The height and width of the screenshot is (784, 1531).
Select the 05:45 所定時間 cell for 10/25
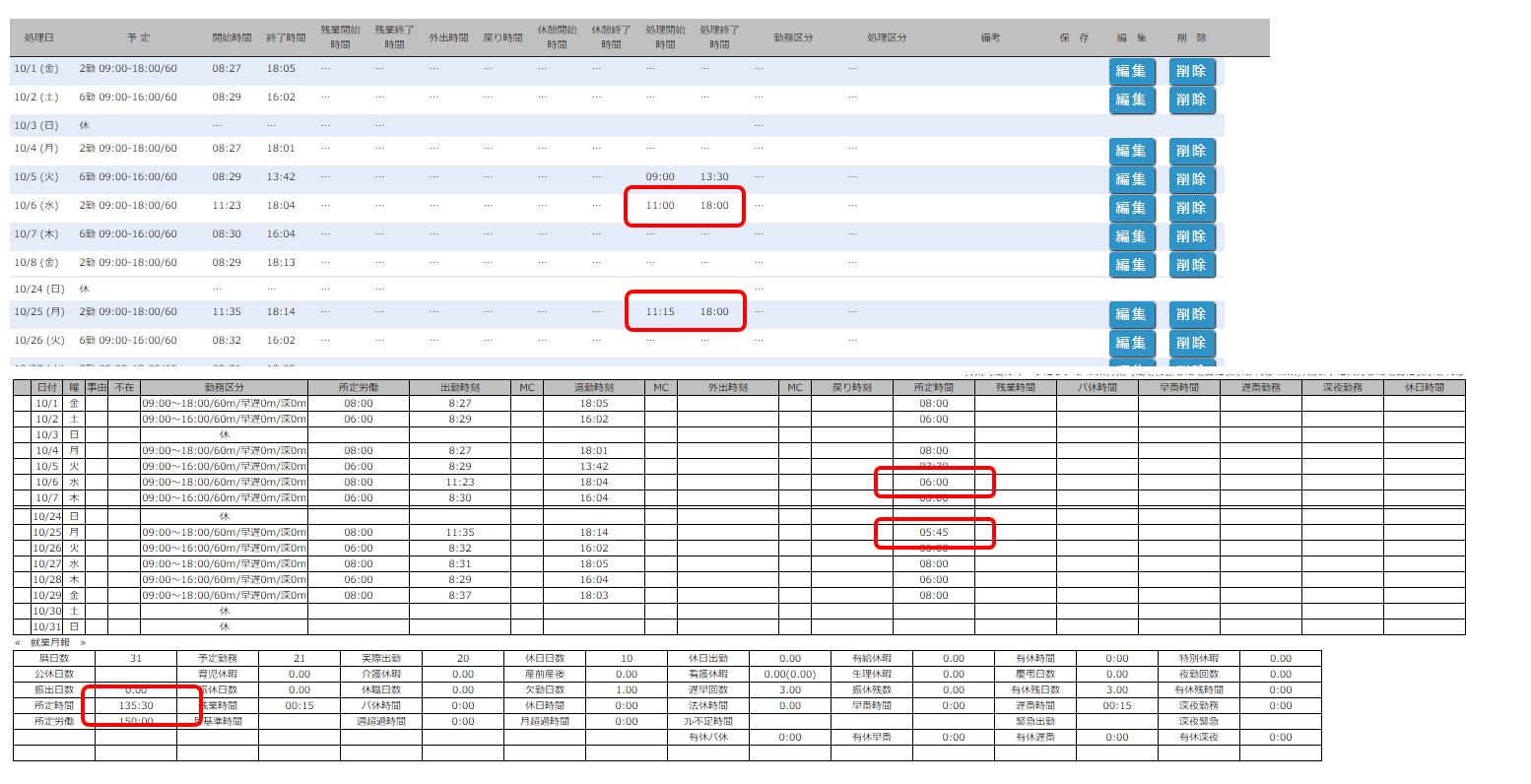933,533
